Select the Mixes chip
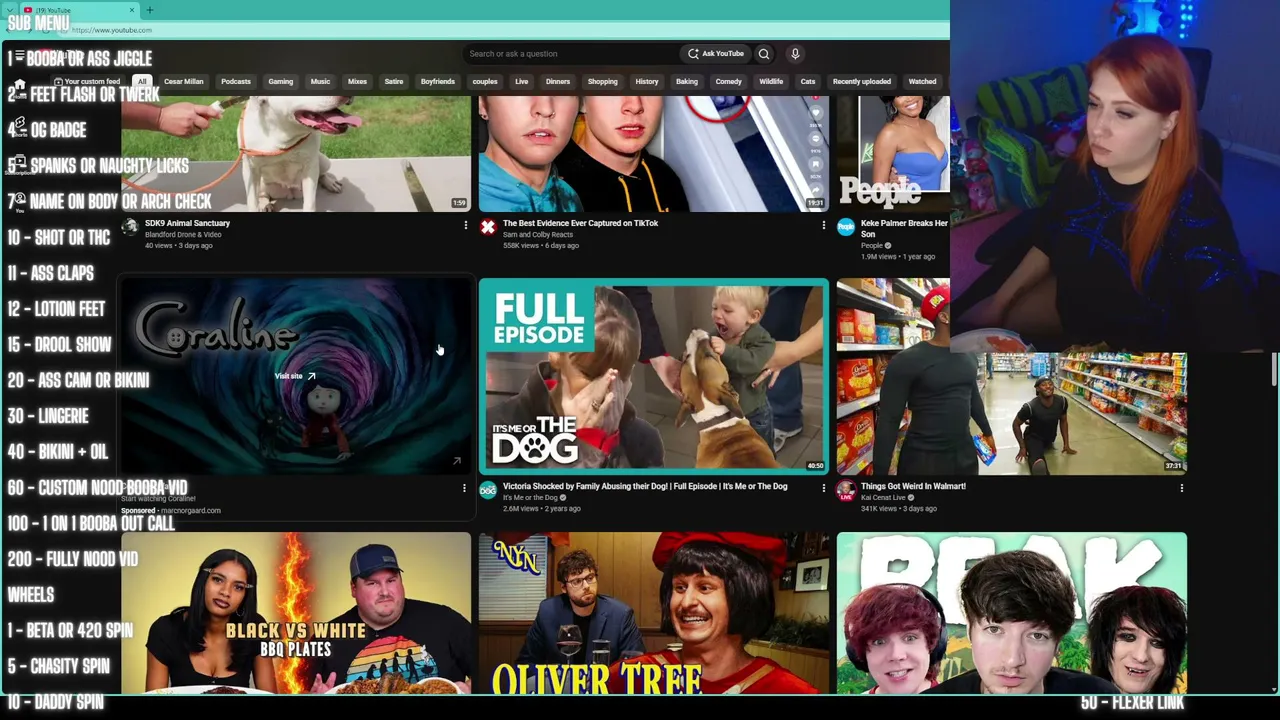1280x720 pixels. click(357, 82)
